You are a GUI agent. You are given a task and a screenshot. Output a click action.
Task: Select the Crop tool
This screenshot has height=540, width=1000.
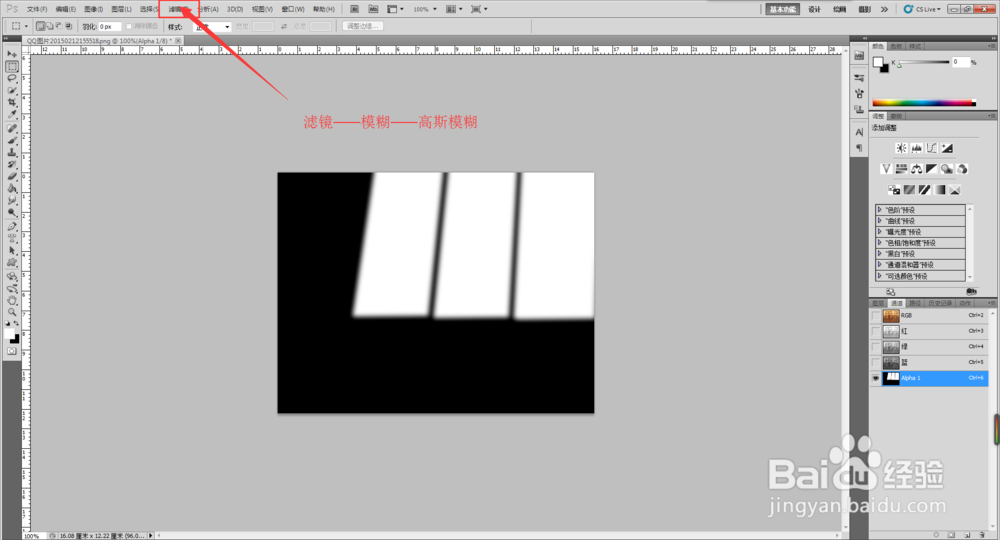click(x=12, y=102)
